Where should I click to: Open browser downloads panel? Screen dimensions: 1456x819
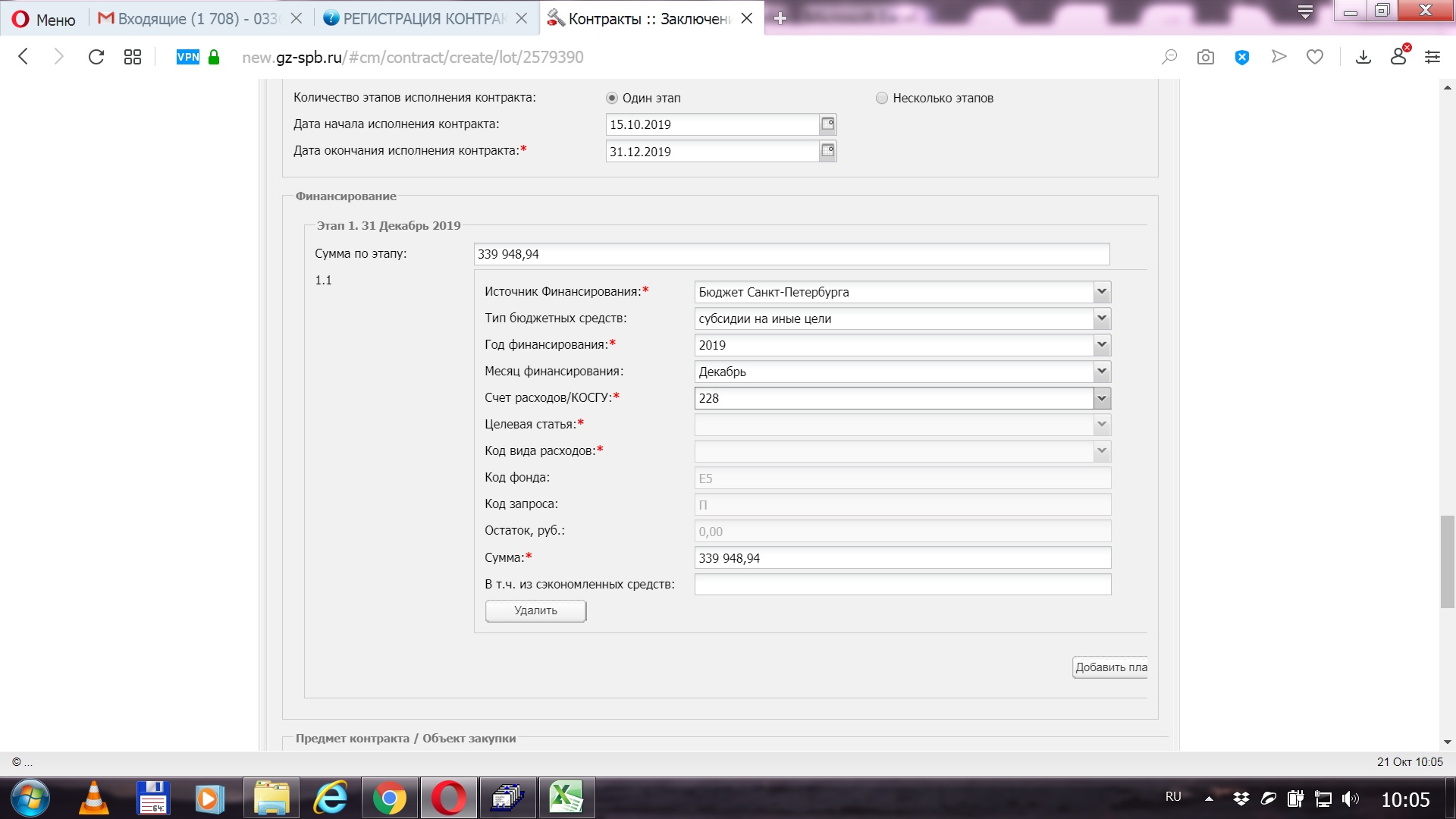(x=1363, y=57)
